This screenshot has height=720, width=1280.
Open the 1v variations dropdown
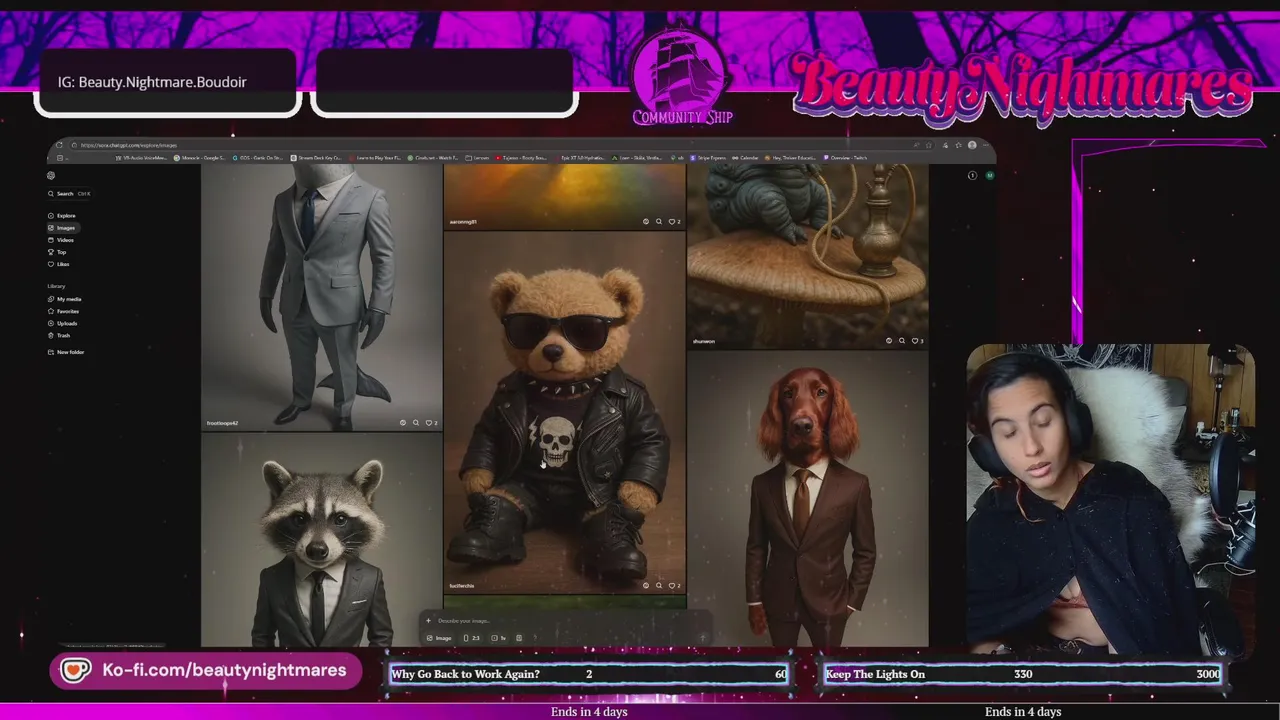click(499, 638)
